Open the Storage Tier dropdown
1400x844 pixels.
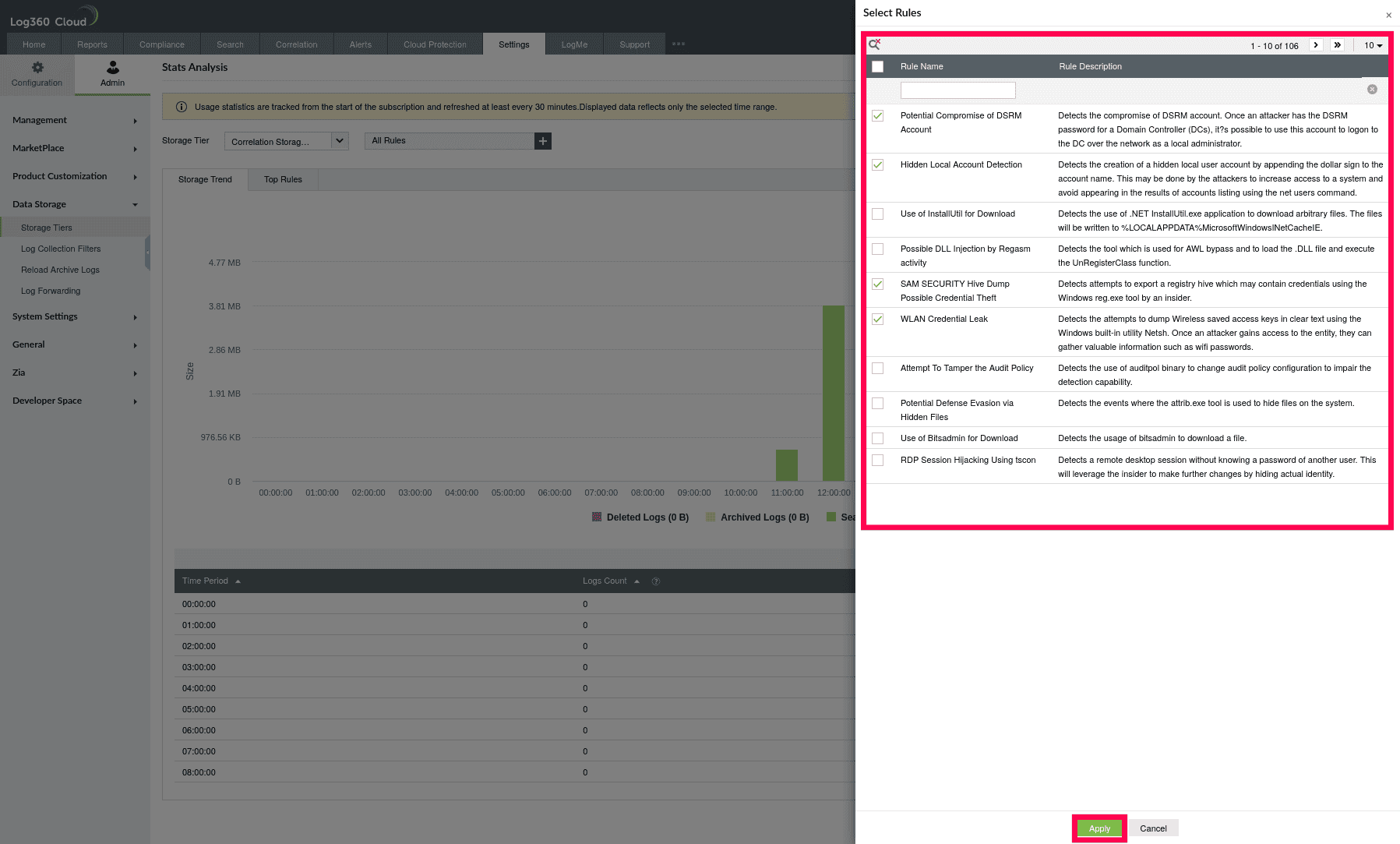click(286, 141)
